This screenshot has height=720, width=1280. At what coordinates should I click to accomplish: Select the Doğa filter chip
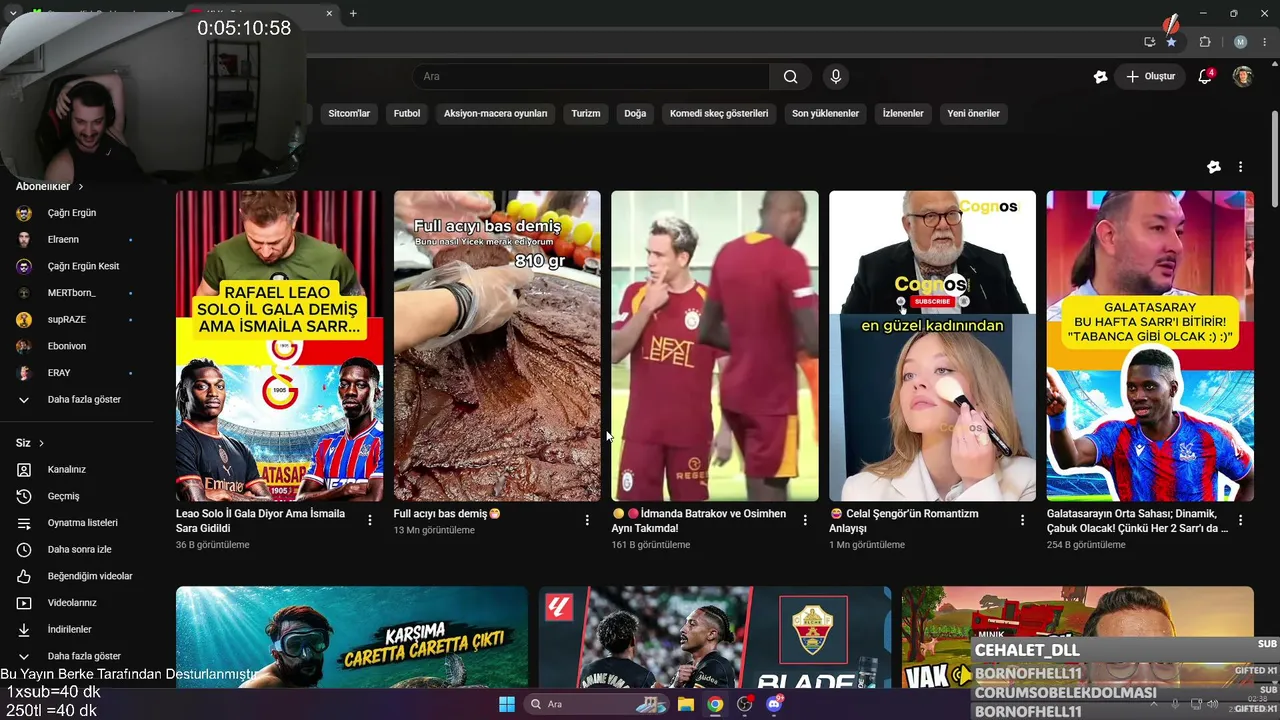635,114
